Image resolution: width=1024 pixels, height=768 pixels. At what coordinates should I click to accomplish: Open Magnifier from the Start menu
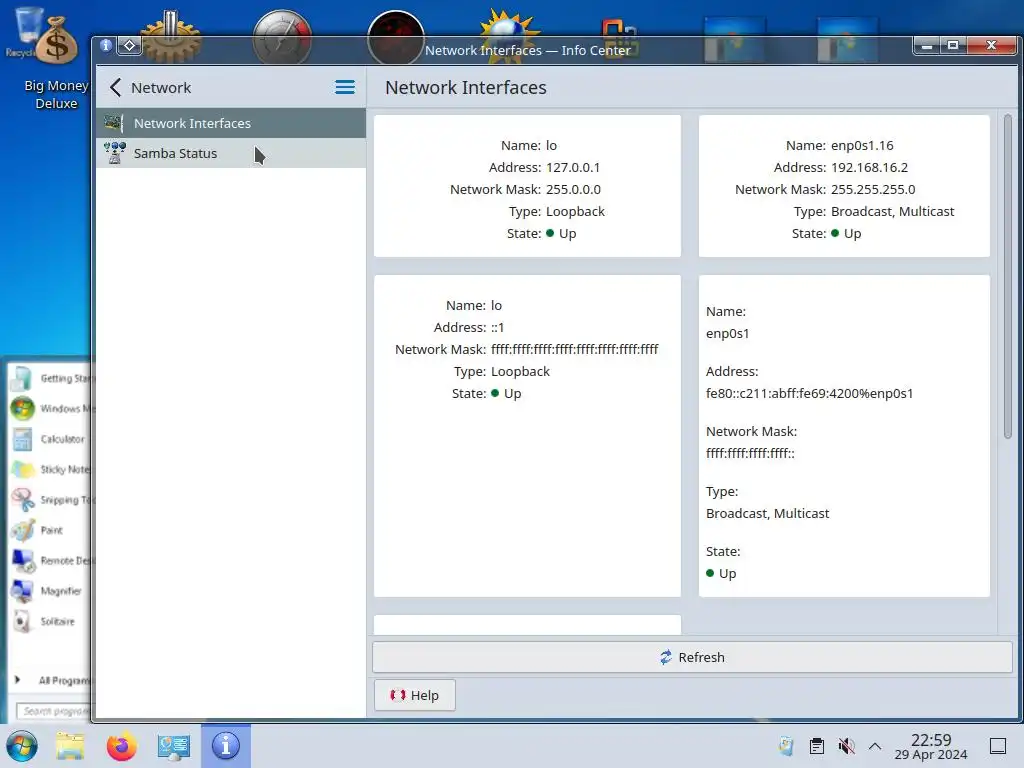51,591
